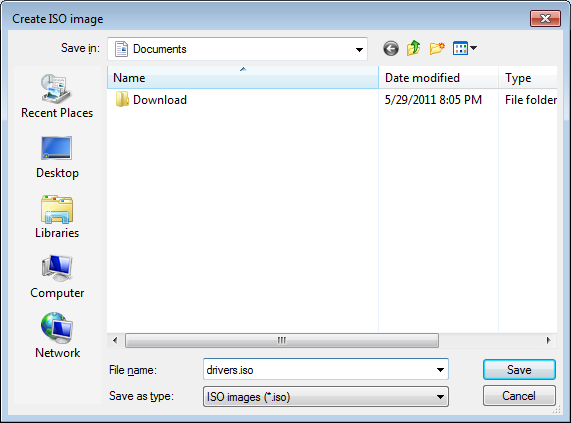Select Desktop in the places bar
Screen dimensions: 571x423
tap(57, 157)
